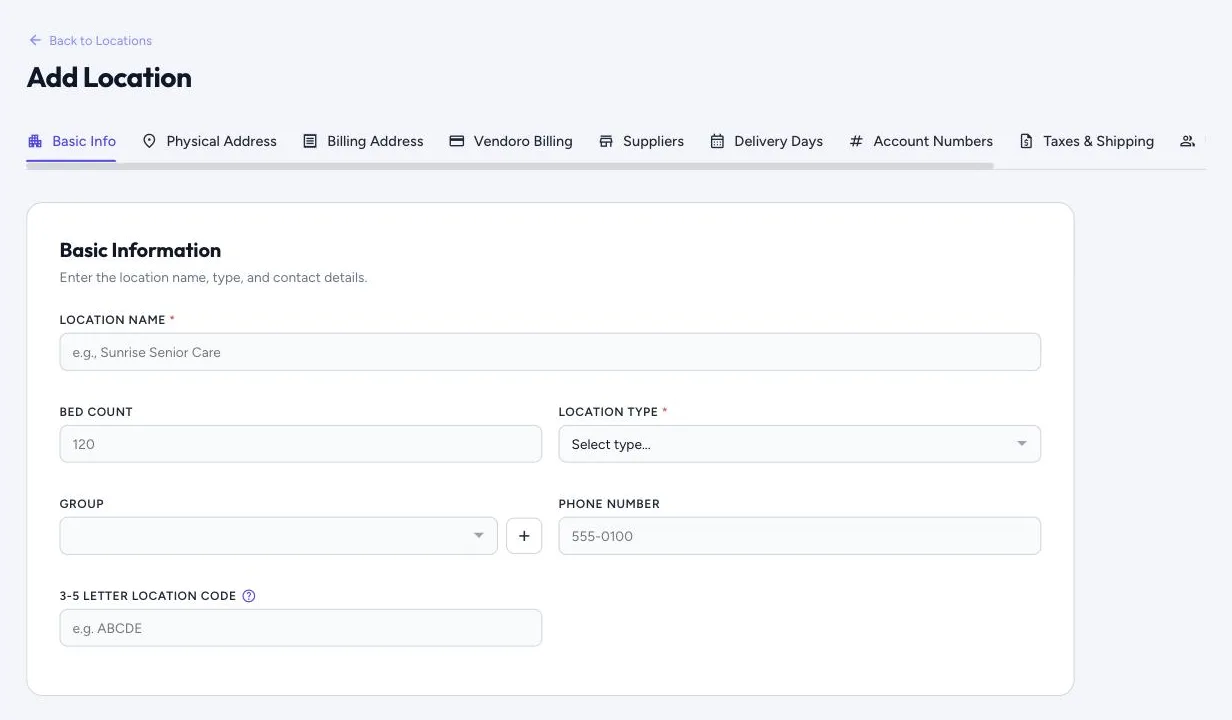Click the Physical Address pin icon
Viewport: 1232px width, 720px height.
pyautogui.click(x=149, y=141)
